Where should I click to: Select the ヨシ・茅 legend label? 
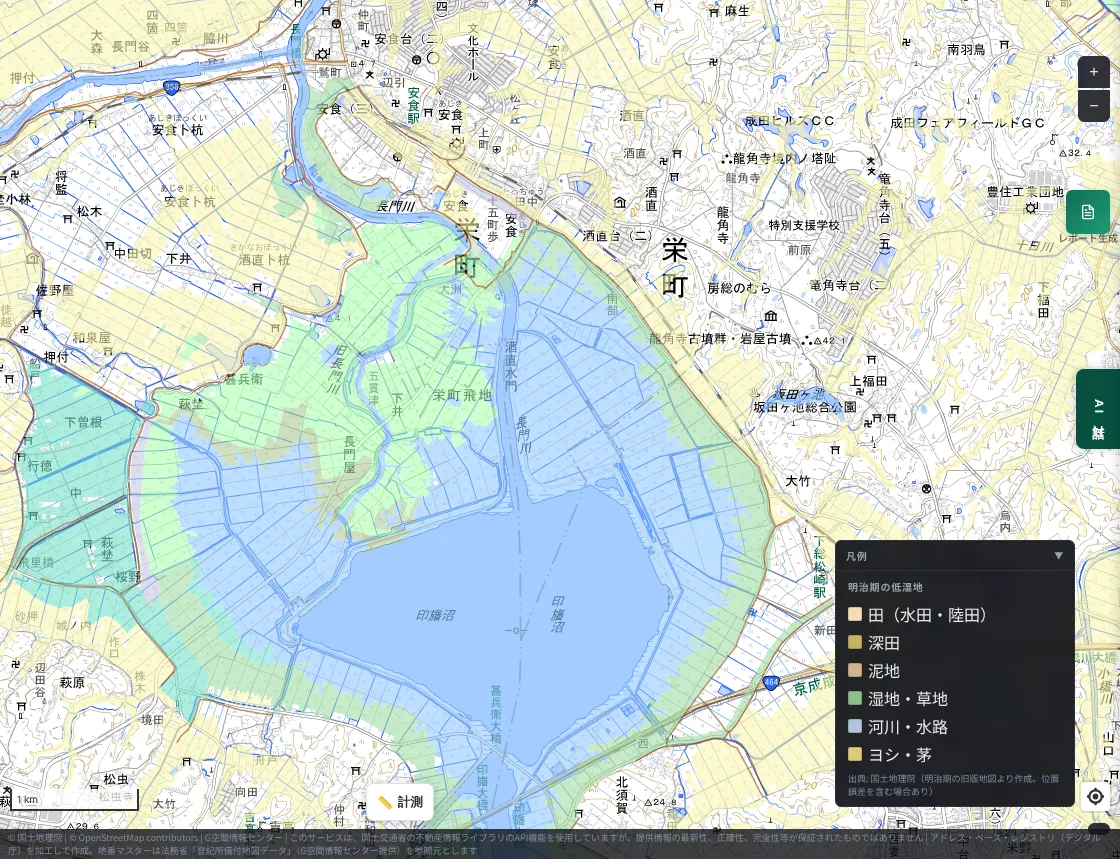tap(900, 755)
